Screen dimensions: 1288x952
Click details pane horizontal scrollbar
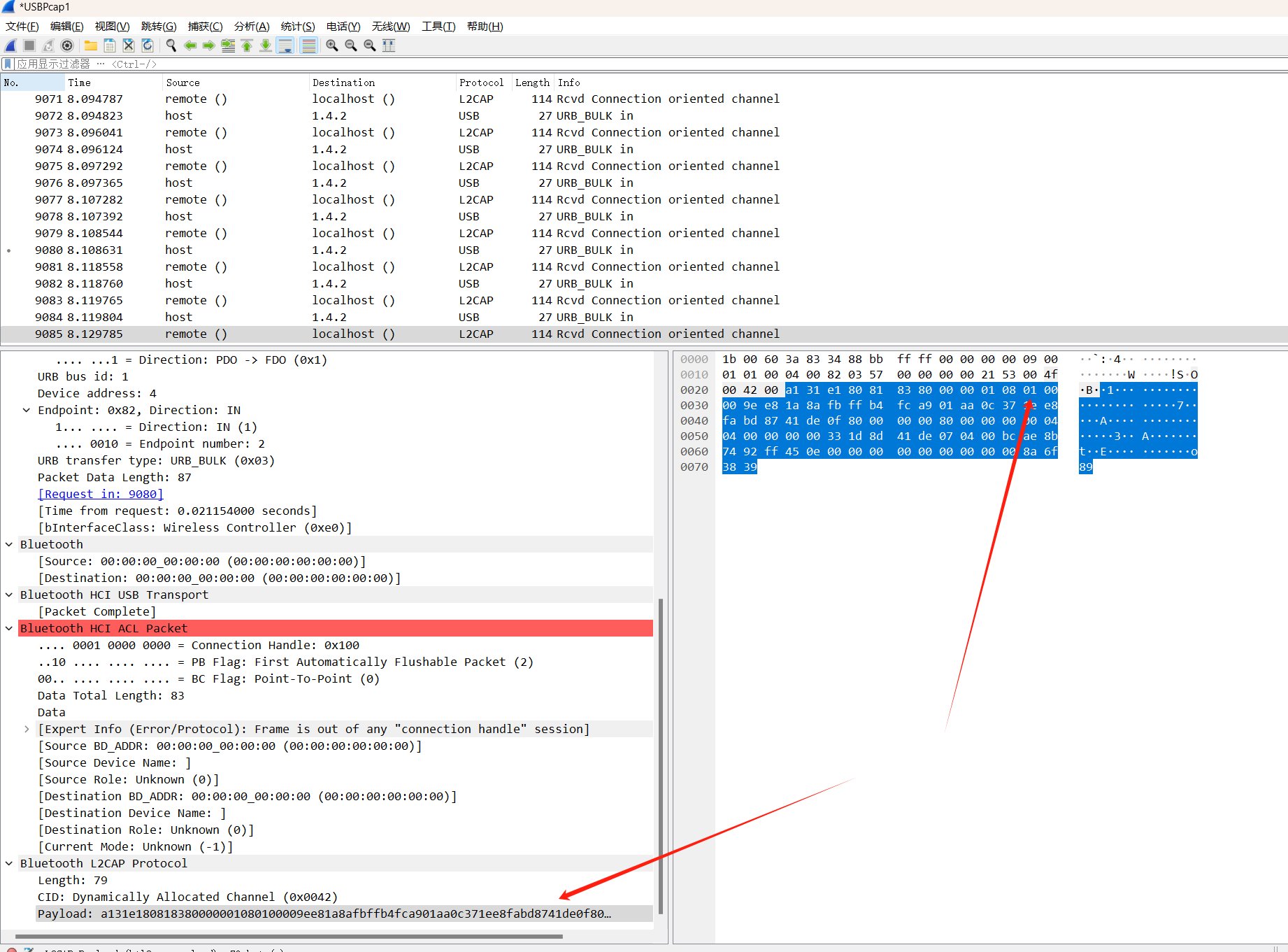coord(289,936)
